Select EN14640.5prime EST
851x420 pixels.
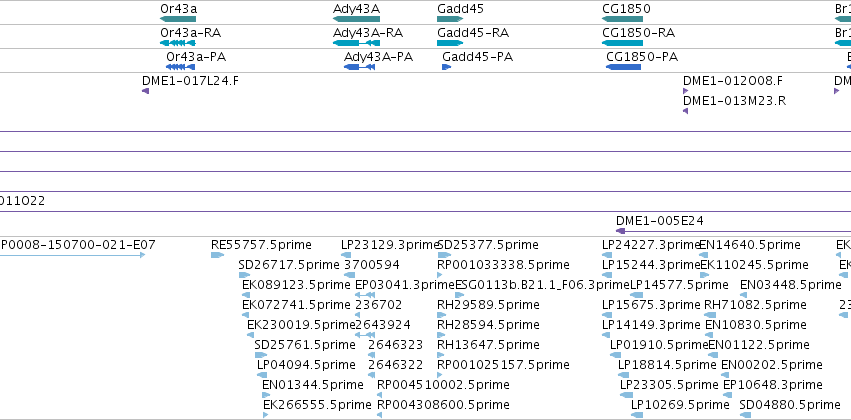[x=704, y=254]
